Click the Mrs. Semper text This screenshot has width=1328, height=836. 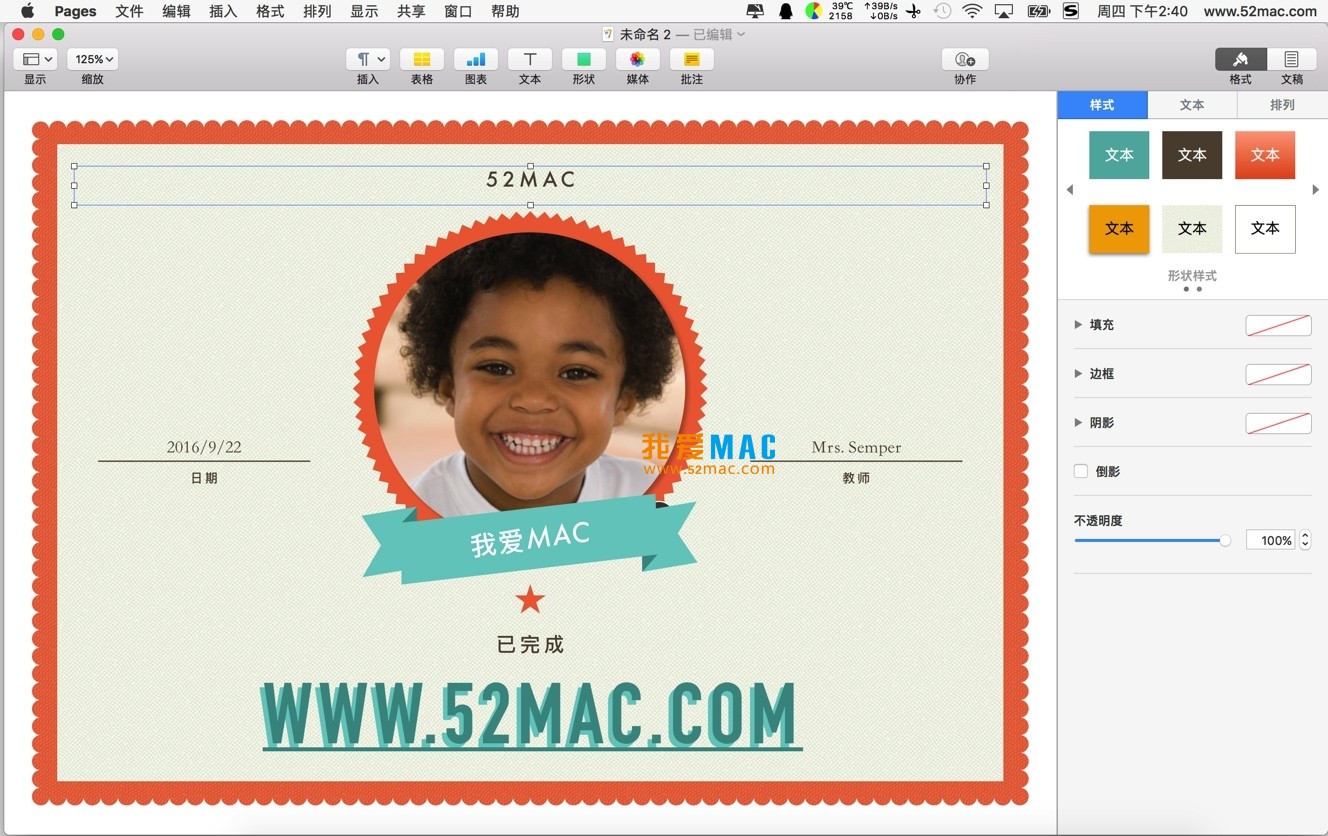[x=856, y=447]
